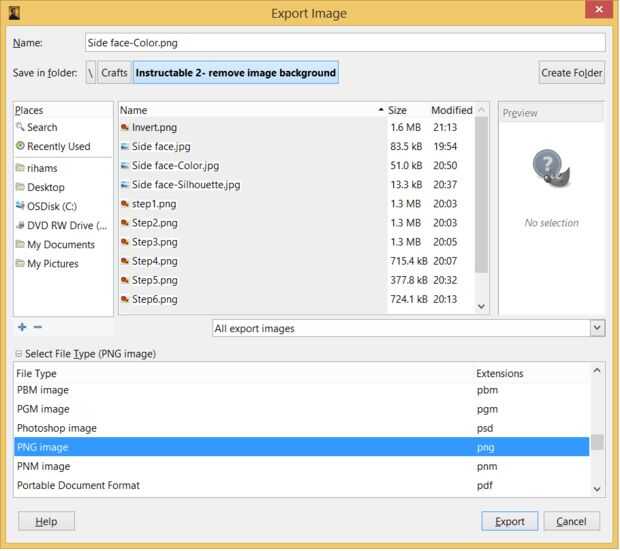Click the rihams folder icon
The image size is (620, 551).
(x=20, y=168)
